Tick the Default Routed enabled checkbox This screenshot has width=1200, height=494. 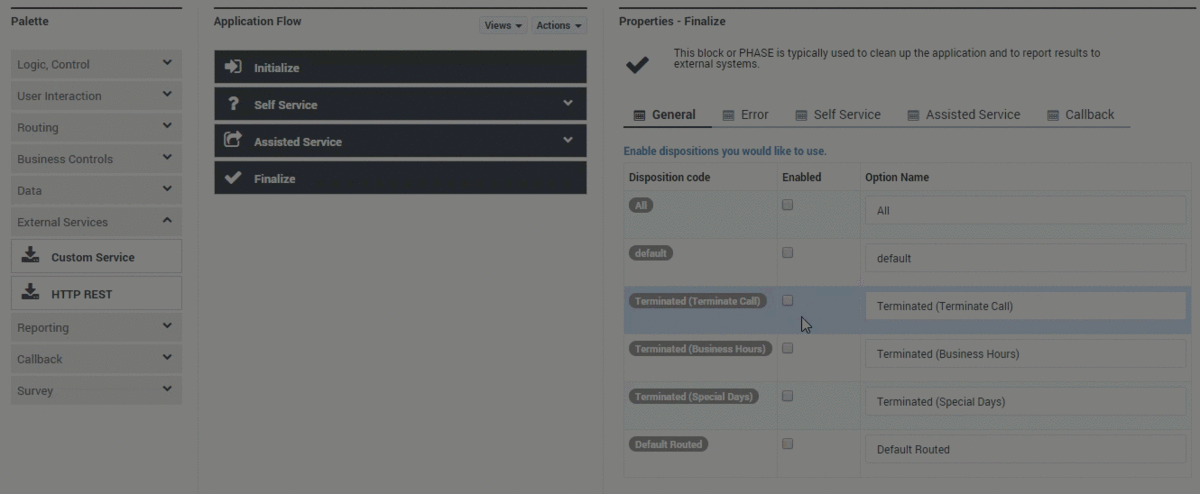point(787,443)
